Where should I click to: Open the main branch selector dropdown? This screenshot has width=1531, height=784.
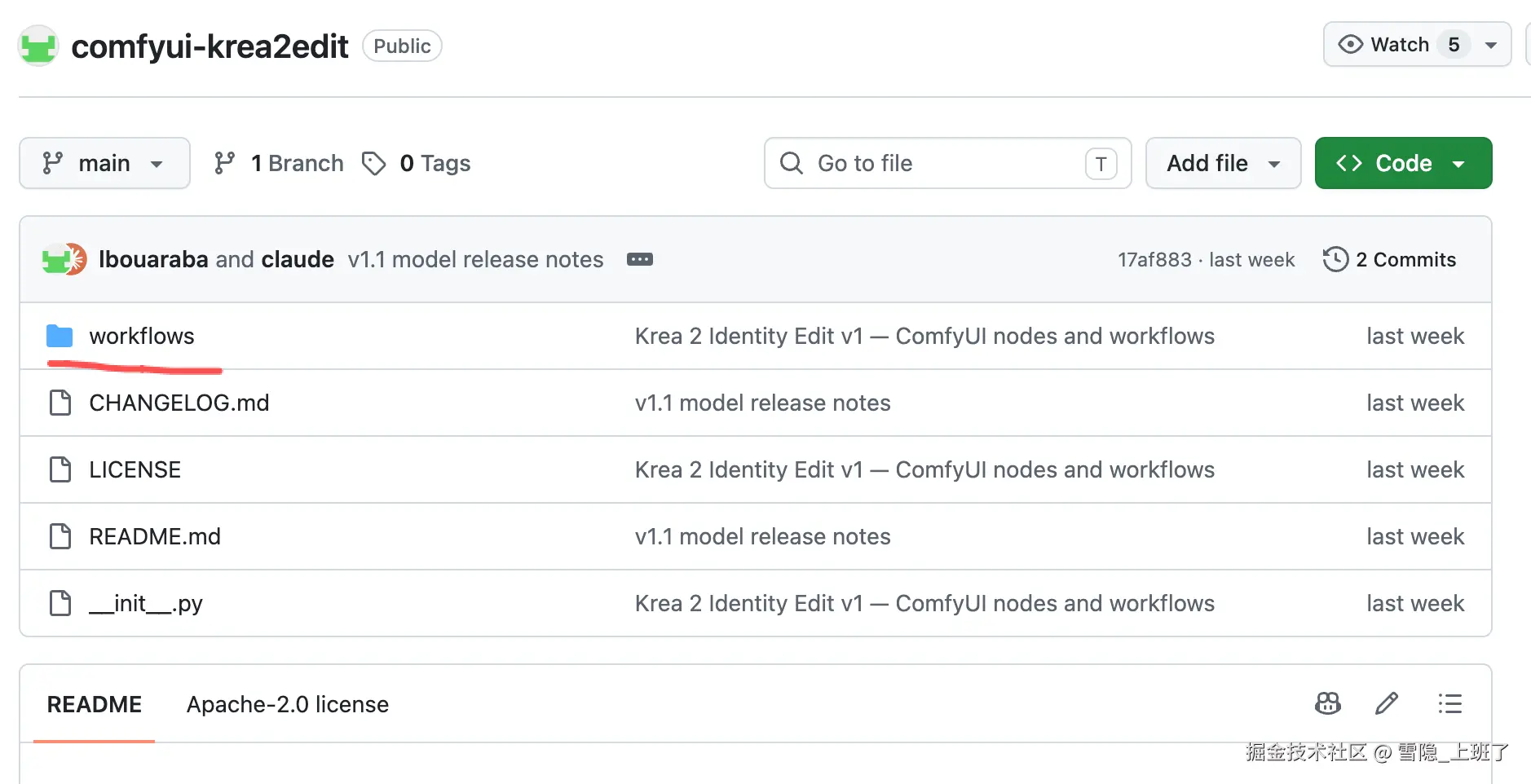pos(104,163)
